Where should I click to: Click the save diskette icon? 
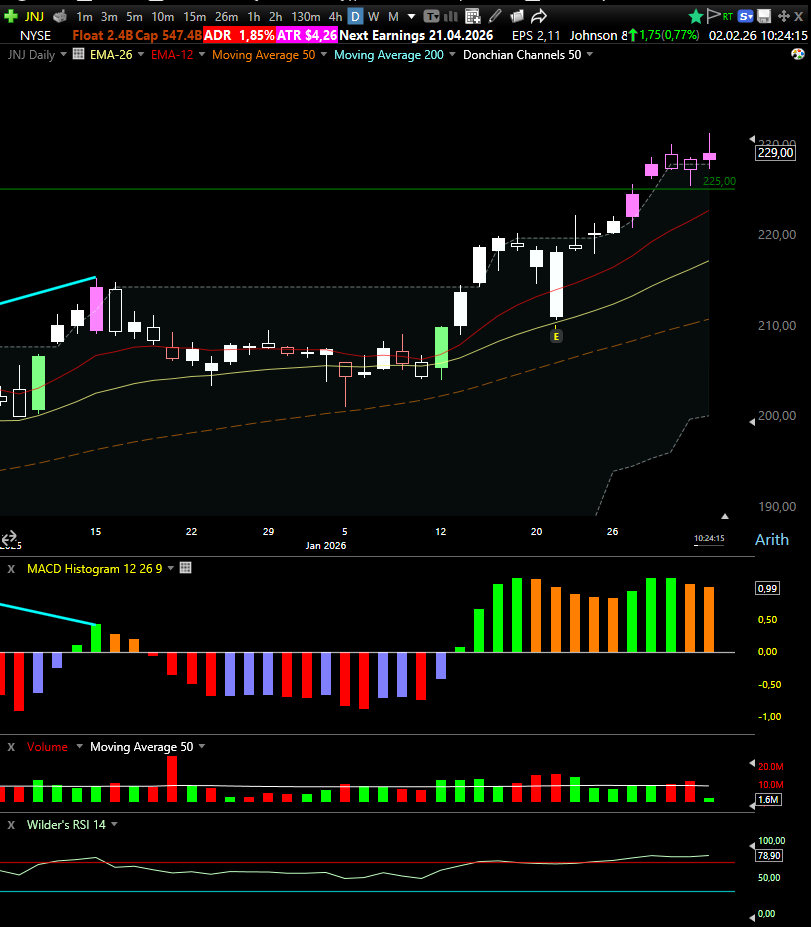[x=764, y=17]
